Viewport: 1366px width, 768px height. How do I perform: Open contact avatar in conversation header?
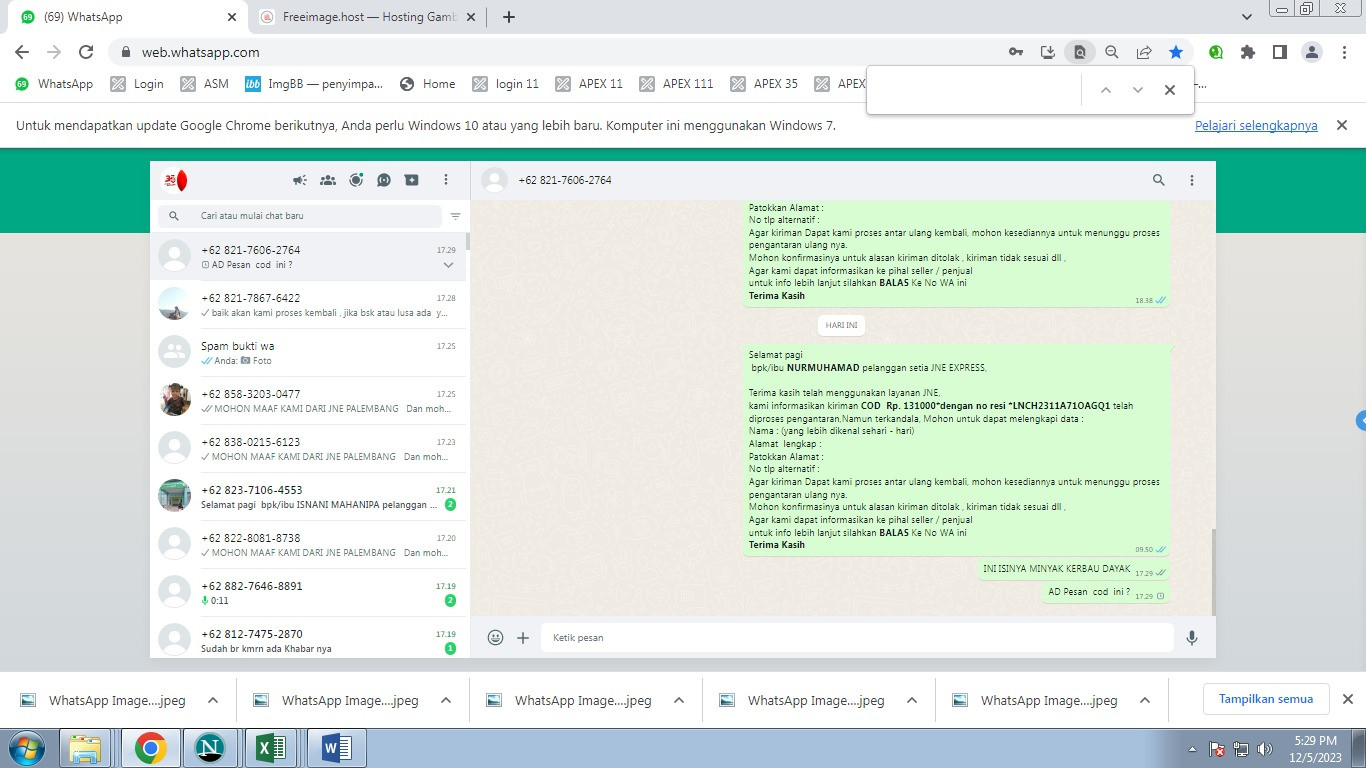494,180
